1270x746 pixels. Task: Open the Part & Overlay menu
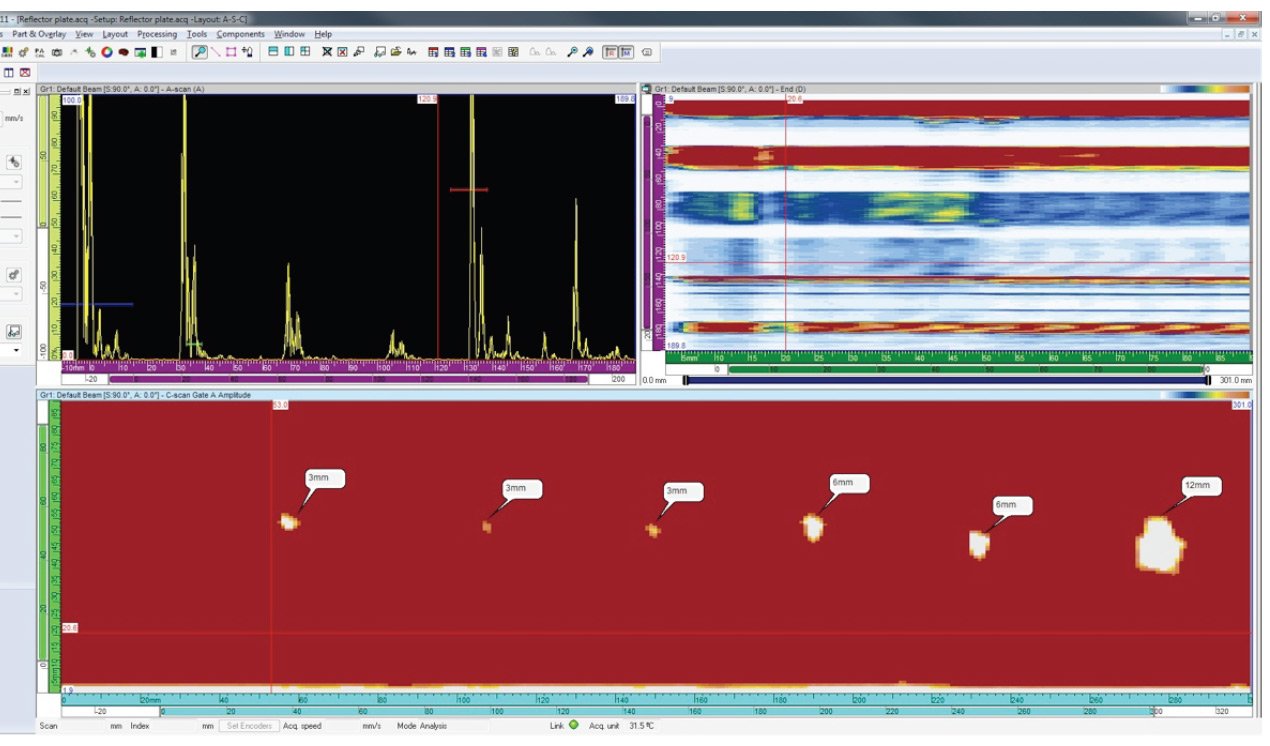(x=39, y=34)
